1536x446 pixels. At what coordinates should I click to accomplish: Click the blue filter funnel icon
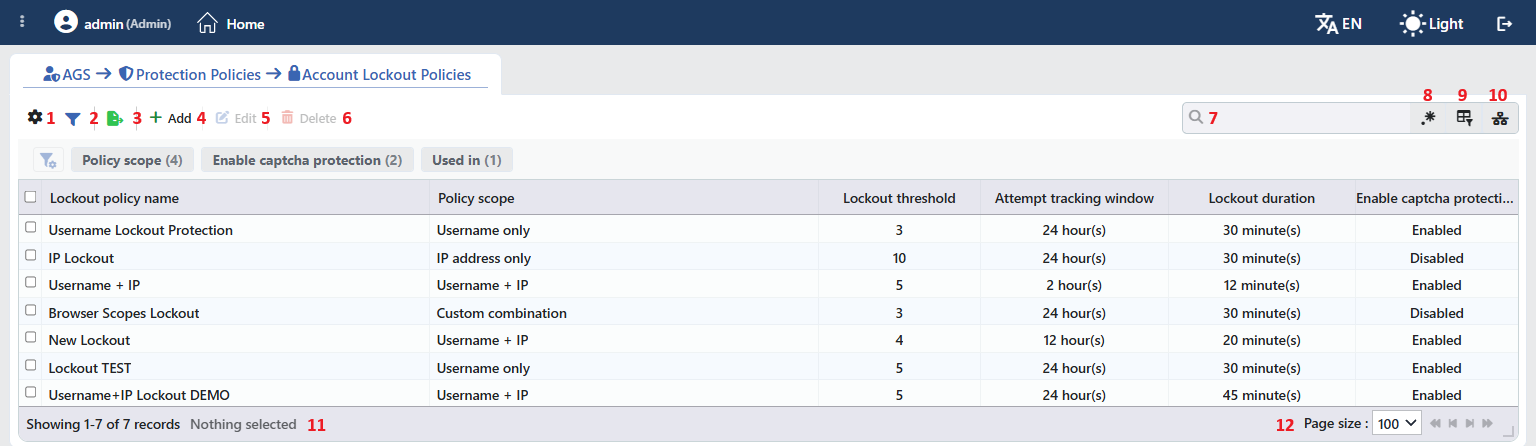coord(72,118)
